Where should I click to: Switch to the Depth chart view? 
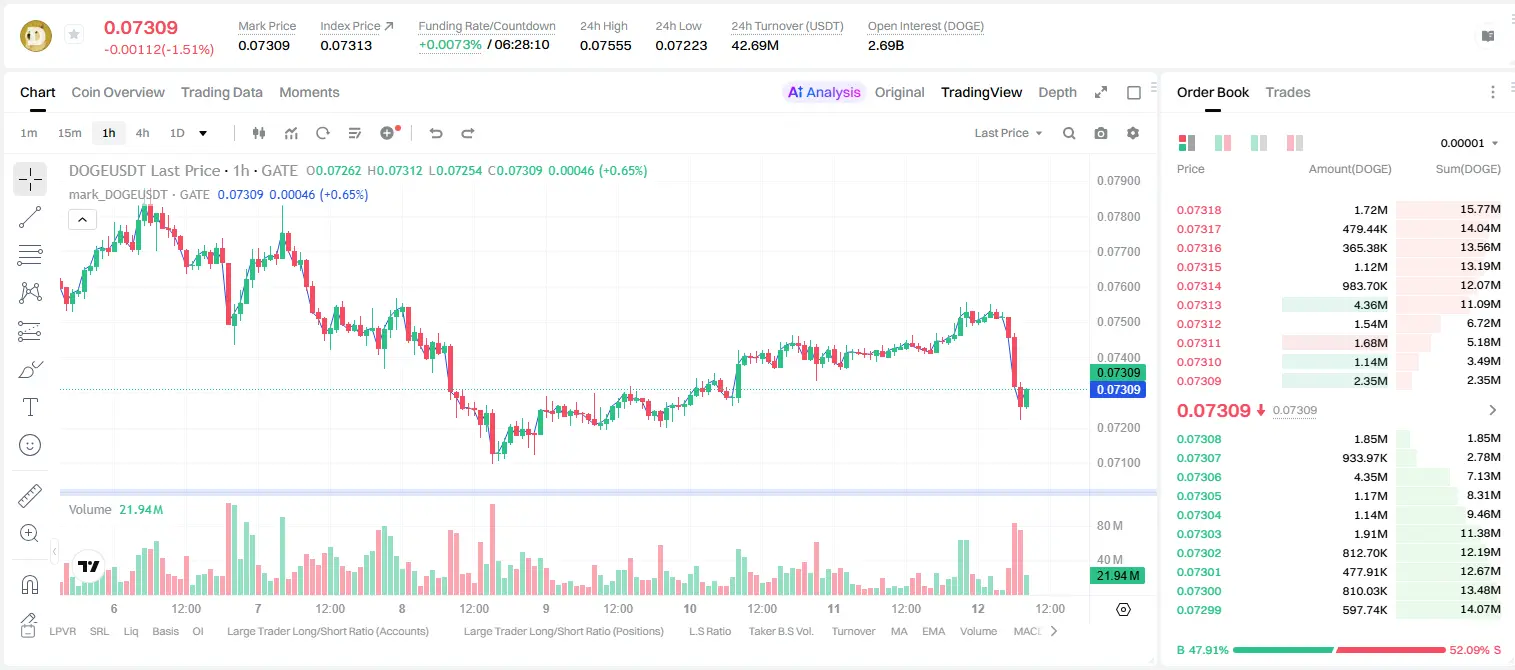tap(1057, 92)
